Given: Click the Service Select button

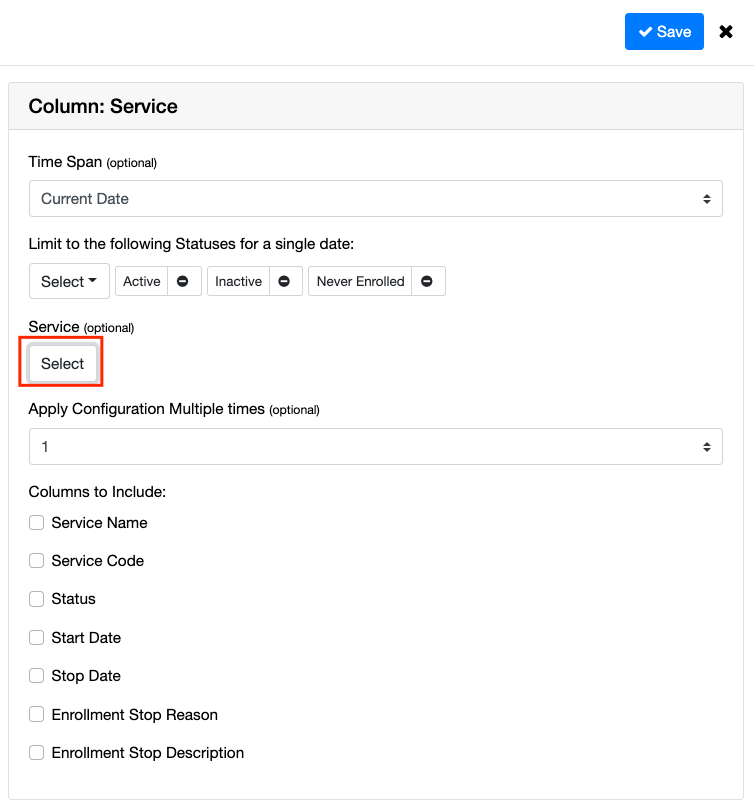Looking at the screenshot, I should 62,363.
